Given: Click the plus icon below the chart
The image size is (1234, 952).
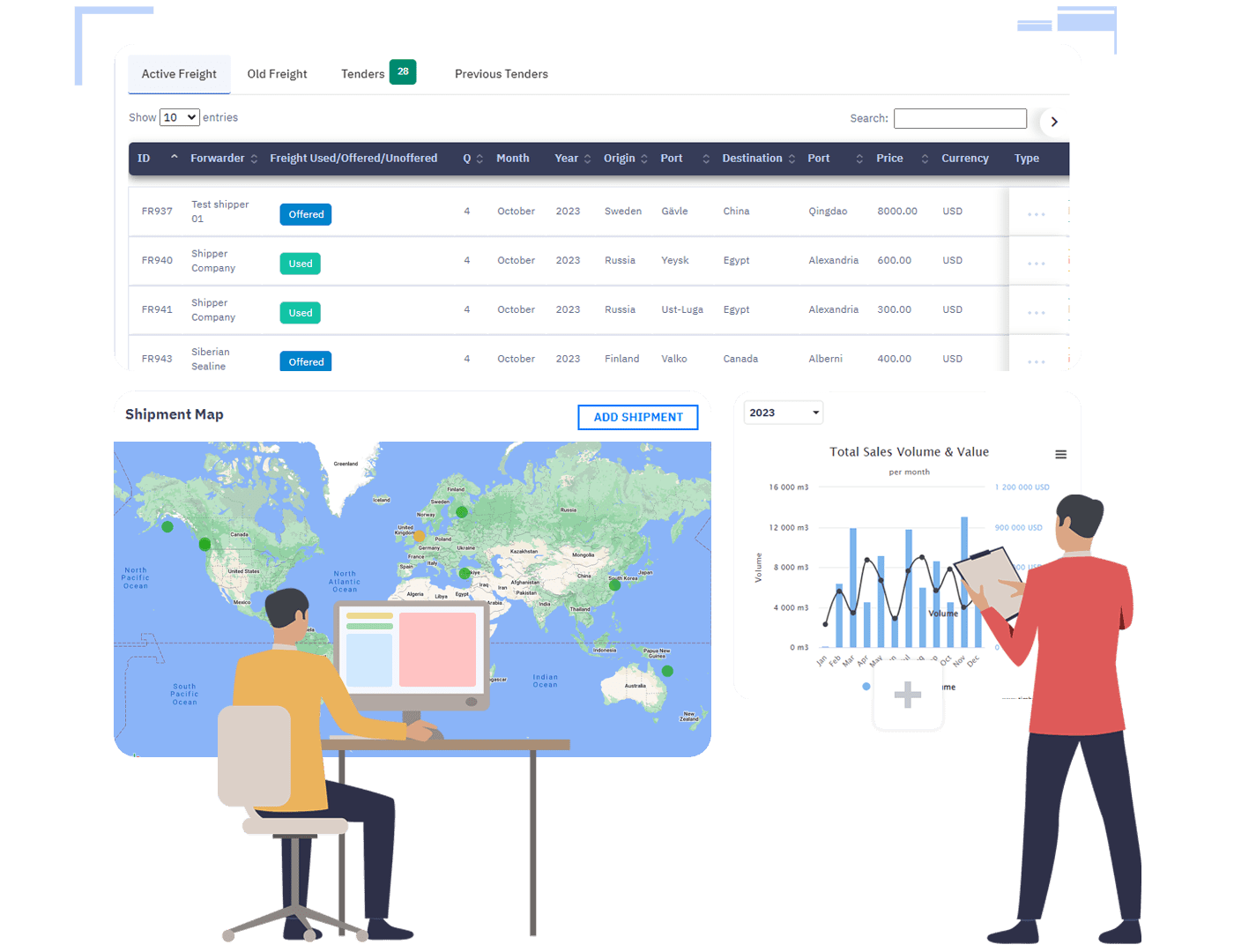Looking at the screenshot, I should point(908,695).
